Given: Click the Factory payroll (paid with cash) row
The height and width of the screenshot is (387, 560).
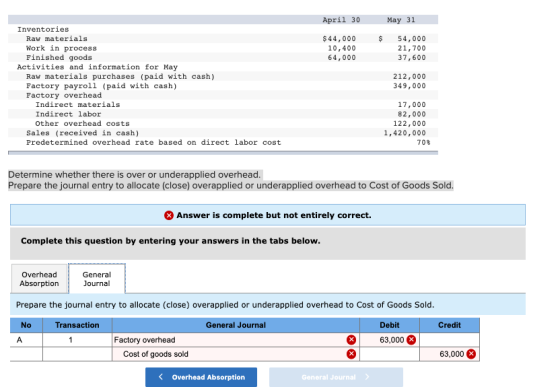Looking at the screenshot, I should tap(223, 86).
